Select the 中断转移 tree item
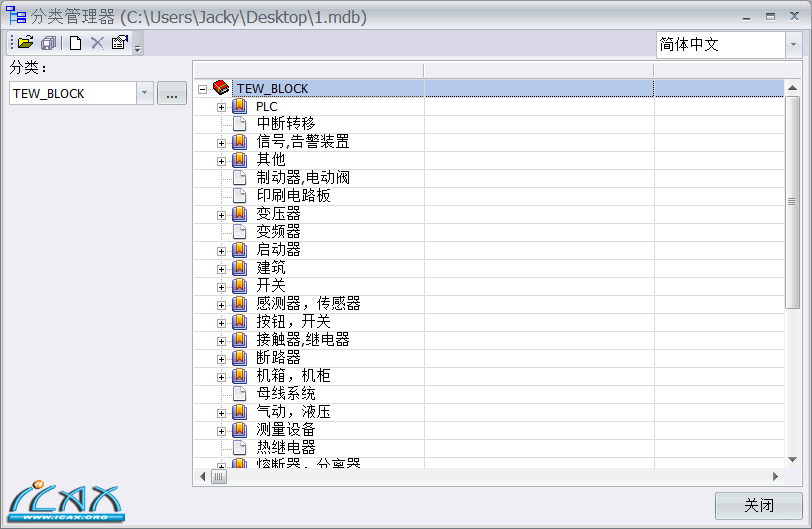Screen dimensions: 812x529 coord(286,124)
